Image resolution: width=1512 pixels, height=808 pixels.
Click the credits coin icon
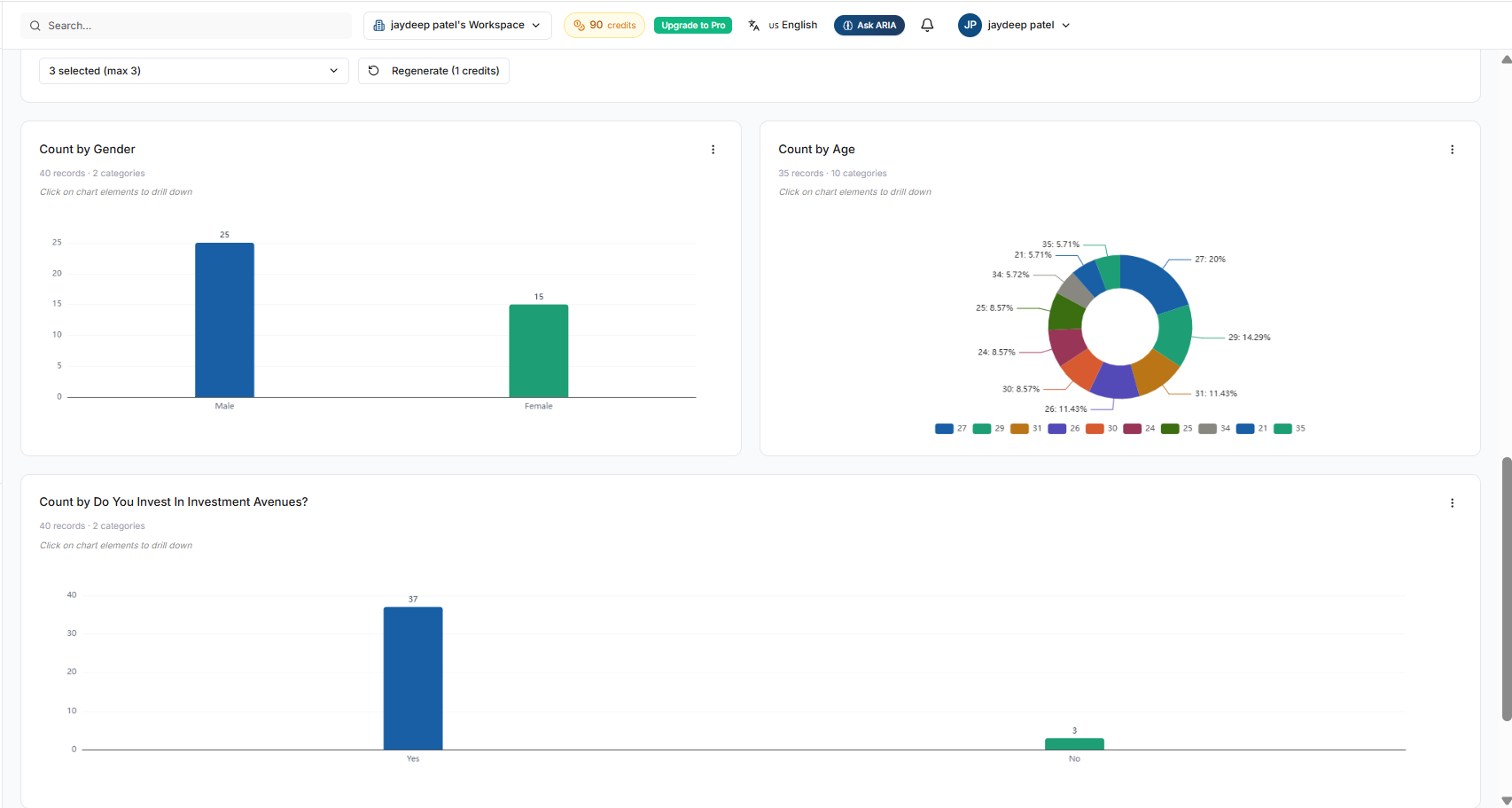(x=579, y=25)
